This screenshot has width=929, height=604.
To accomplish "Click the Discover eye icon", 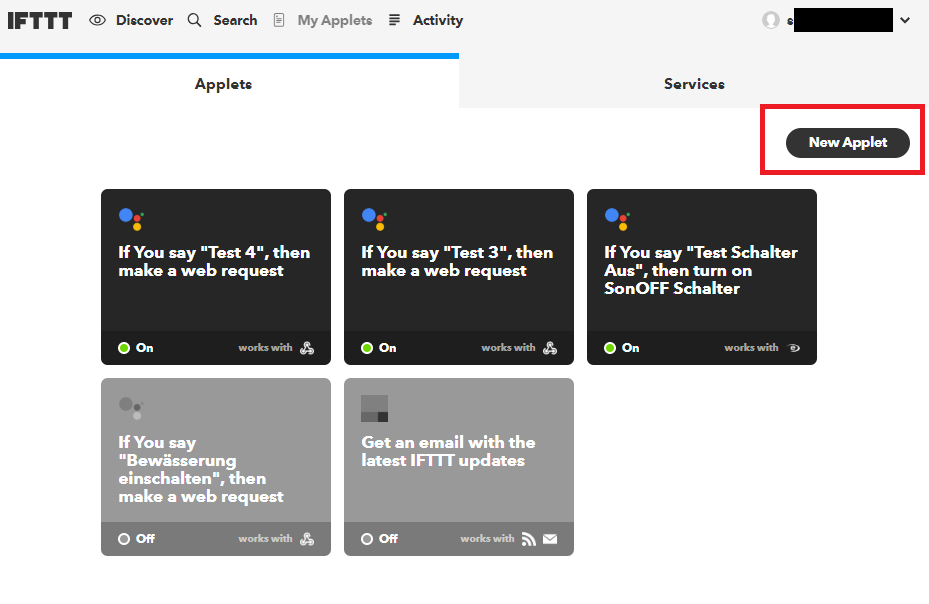I will [x=97, y=20].
